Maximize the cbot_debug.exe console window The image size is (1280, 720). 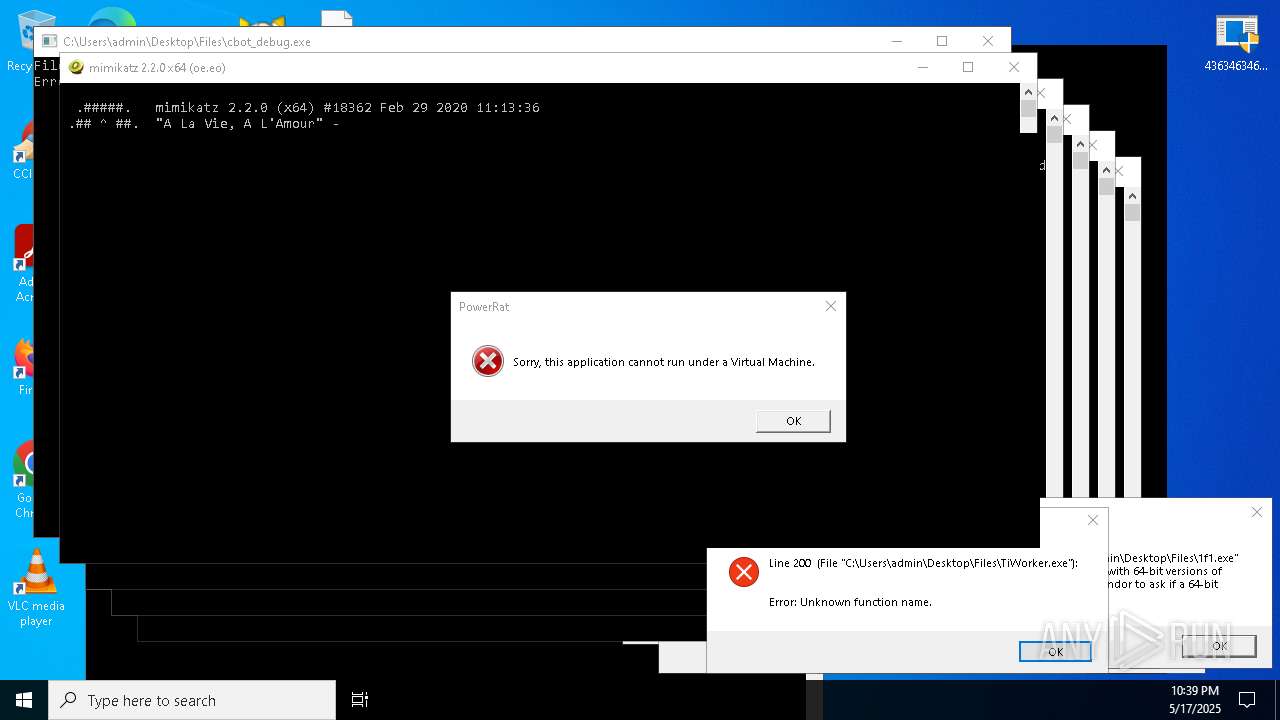pyautogui.click(x=942, y=41)
